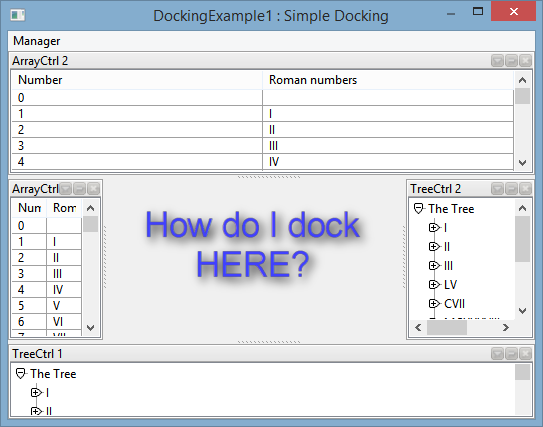Close the TreeCtrl 1 docked panel

(x=526, y=354)
